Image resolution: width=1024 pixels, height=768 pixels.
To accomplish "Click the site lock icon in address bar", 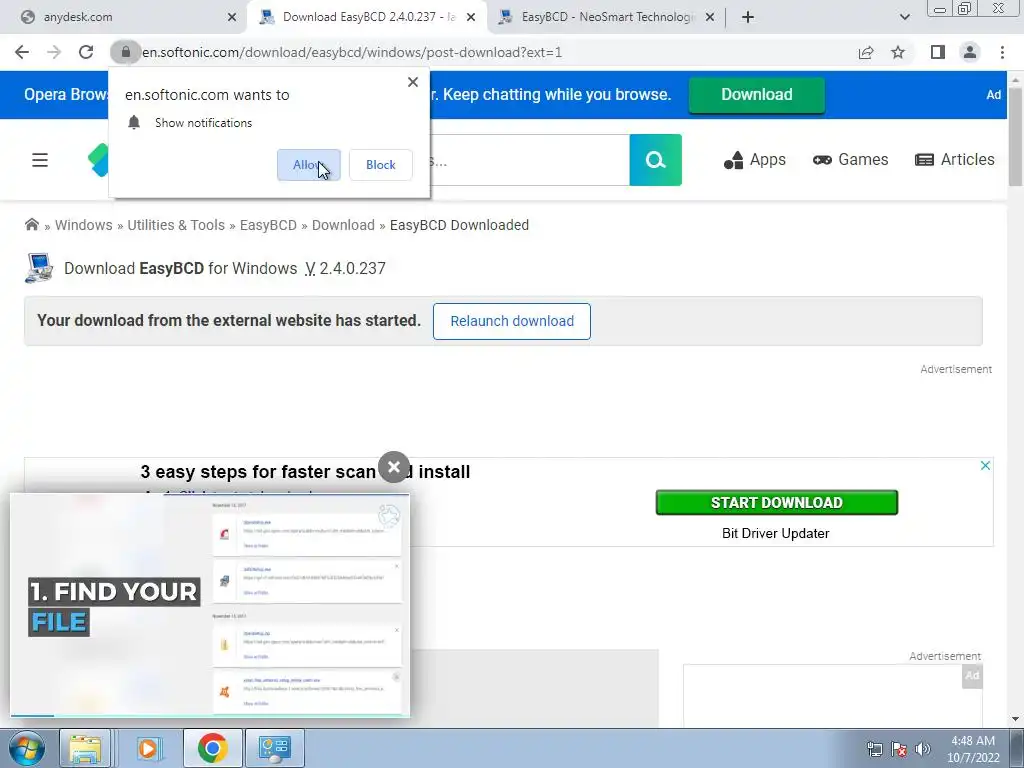I will (125, 52).
